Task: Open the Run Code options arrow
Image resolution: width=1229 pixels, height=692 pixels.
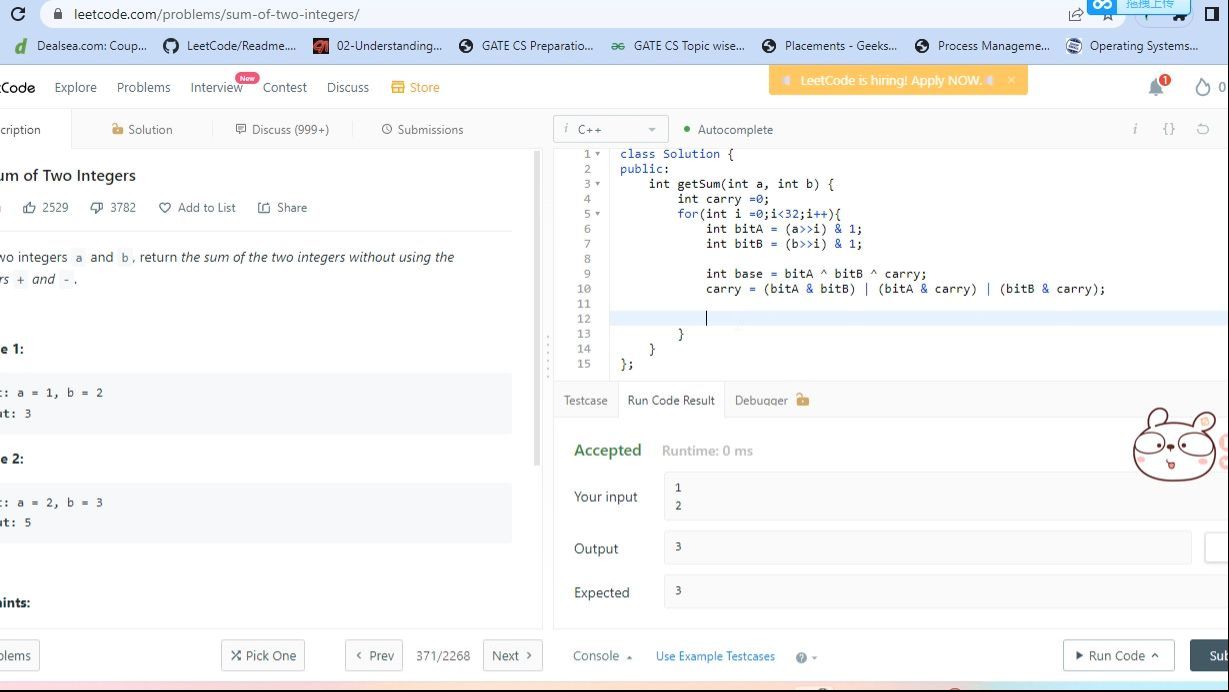Action: (1155, 656)
